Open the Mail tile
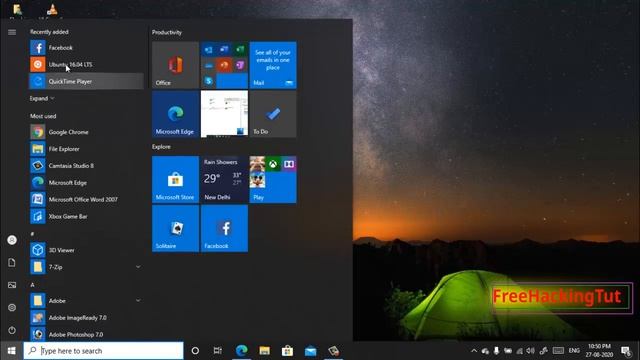 coord(273,65)
